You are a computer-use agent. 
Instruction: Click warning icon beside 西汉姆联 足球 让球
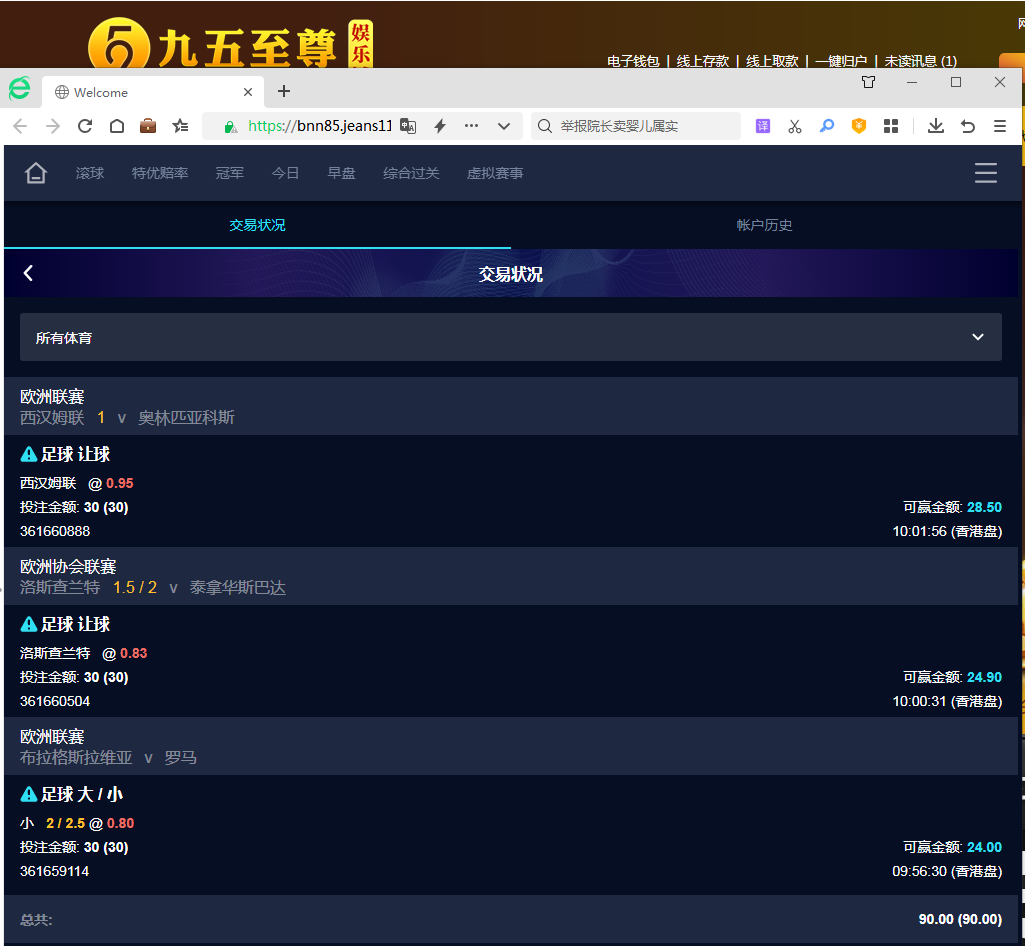point(29,454)
